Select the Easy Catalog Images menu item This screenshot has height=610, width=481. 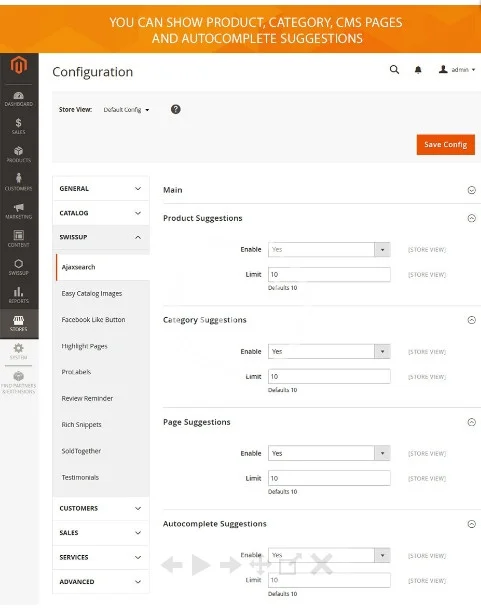pyautogui.click(x=92, y=293)
